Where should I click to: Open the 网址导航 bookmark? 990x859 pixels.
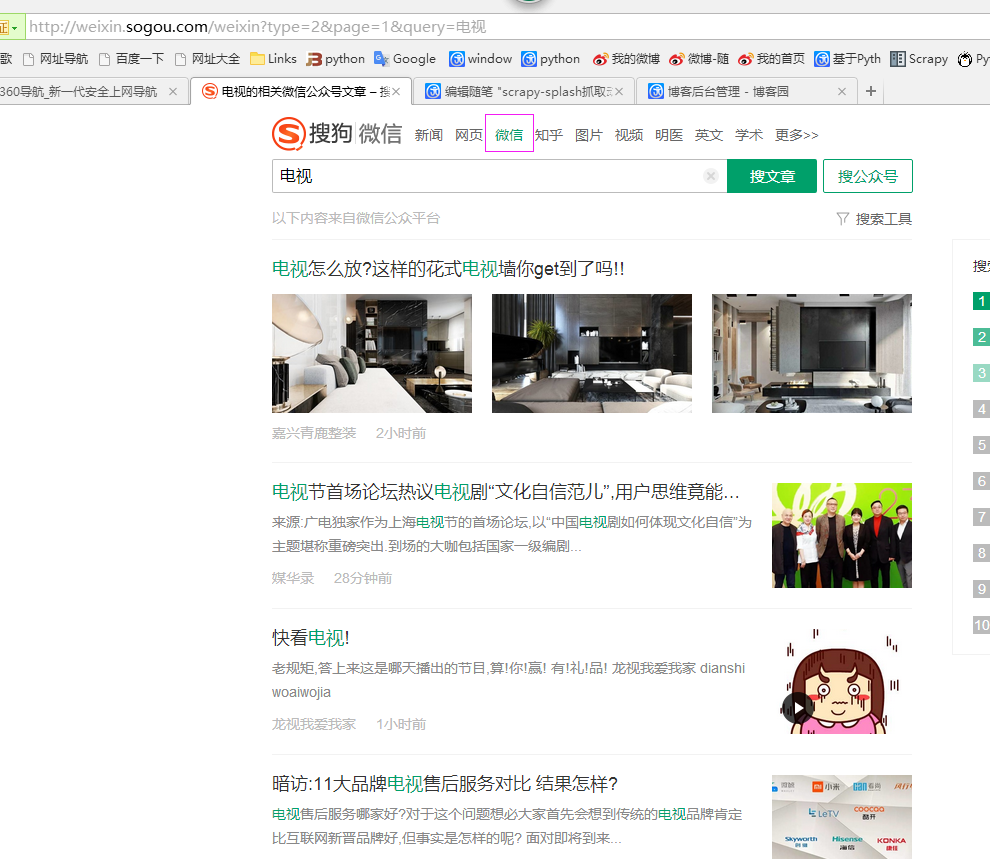pos(55,59)
